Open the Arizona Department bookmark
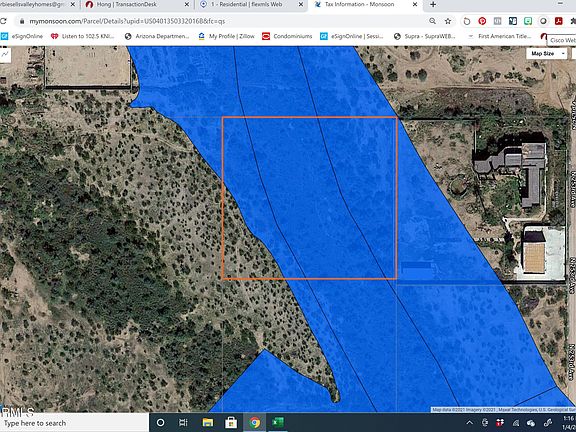Screen dimensions: 576x432 pos(157,36)
